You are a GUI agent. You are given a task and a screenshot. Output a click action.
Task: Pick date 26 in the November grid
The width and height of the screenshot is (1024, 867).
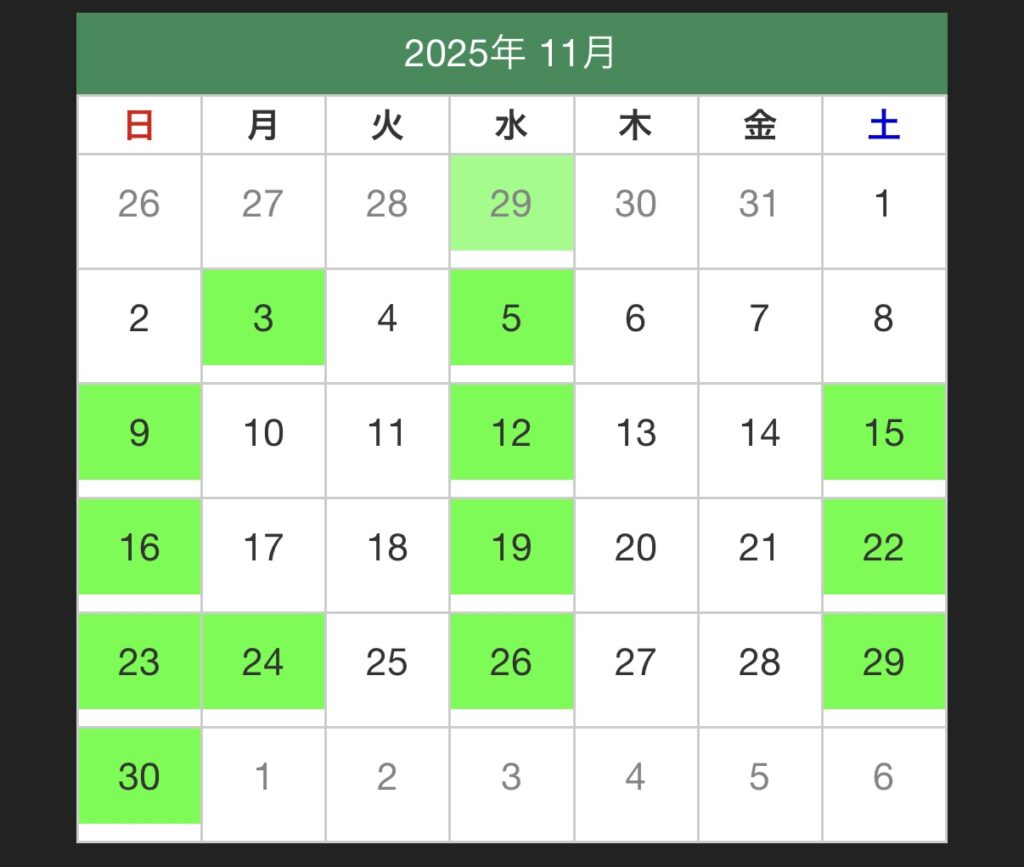coord(511,662)
